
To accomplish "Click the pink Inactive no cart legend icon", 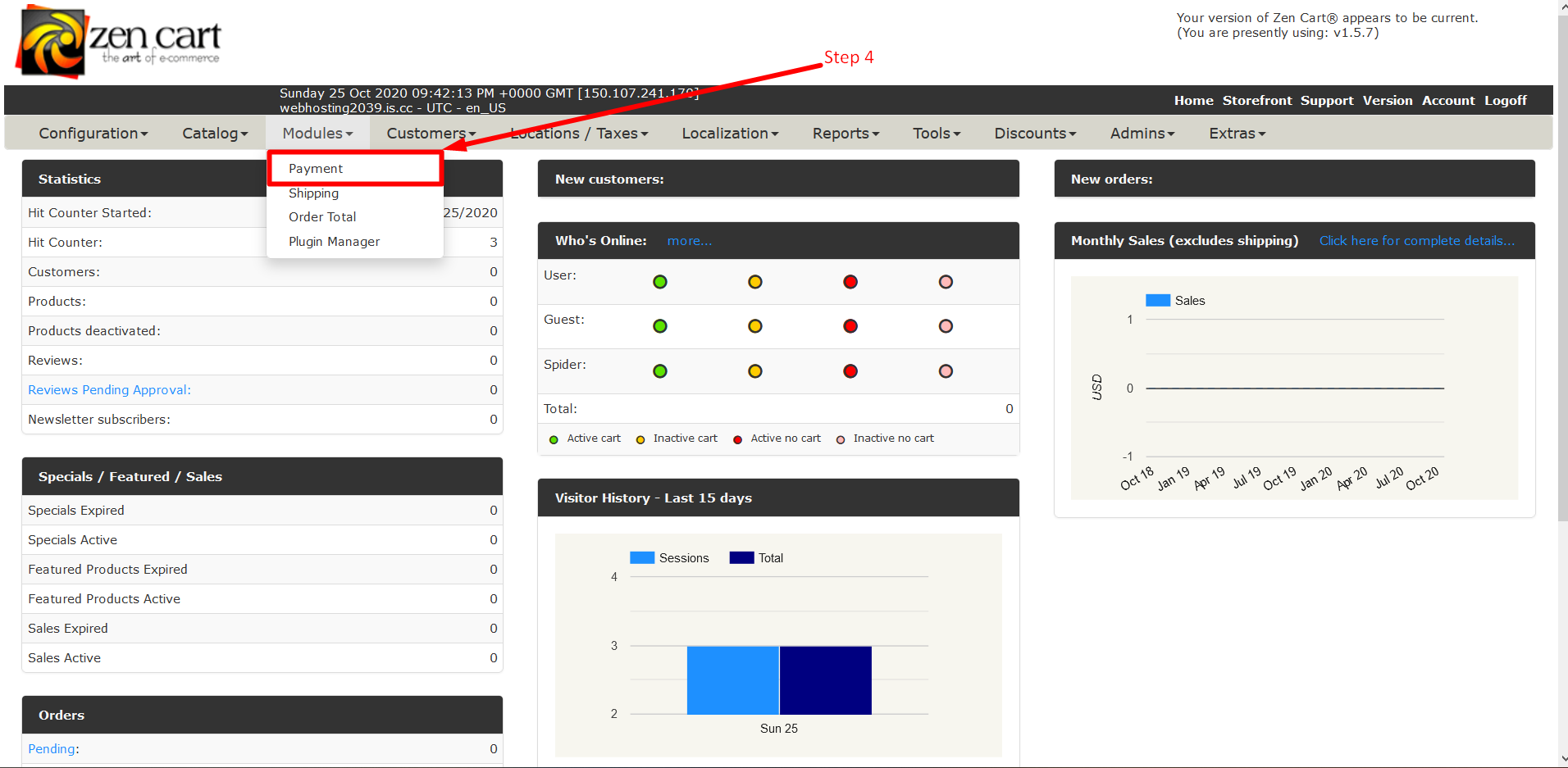I will pyautogui.click(x=841, y=440).
